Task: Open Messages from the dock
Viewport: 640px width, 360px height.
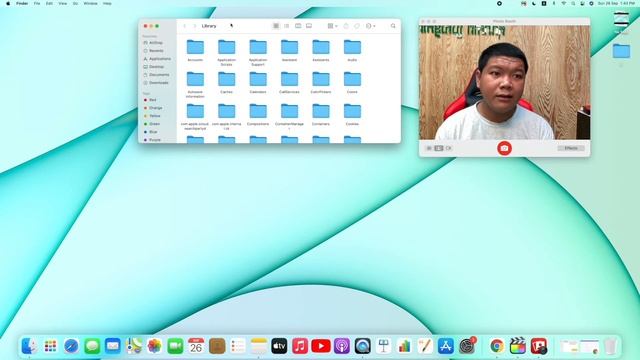Action: [x=92, y=346]
